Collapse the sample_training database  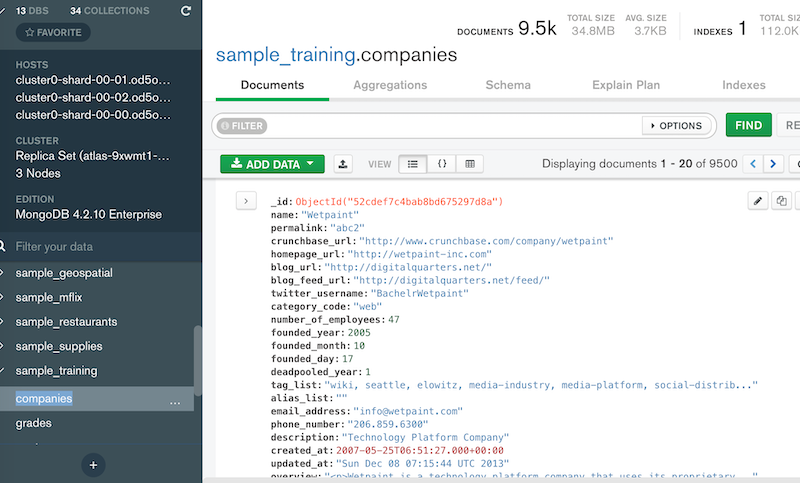(x=2, y=371)
